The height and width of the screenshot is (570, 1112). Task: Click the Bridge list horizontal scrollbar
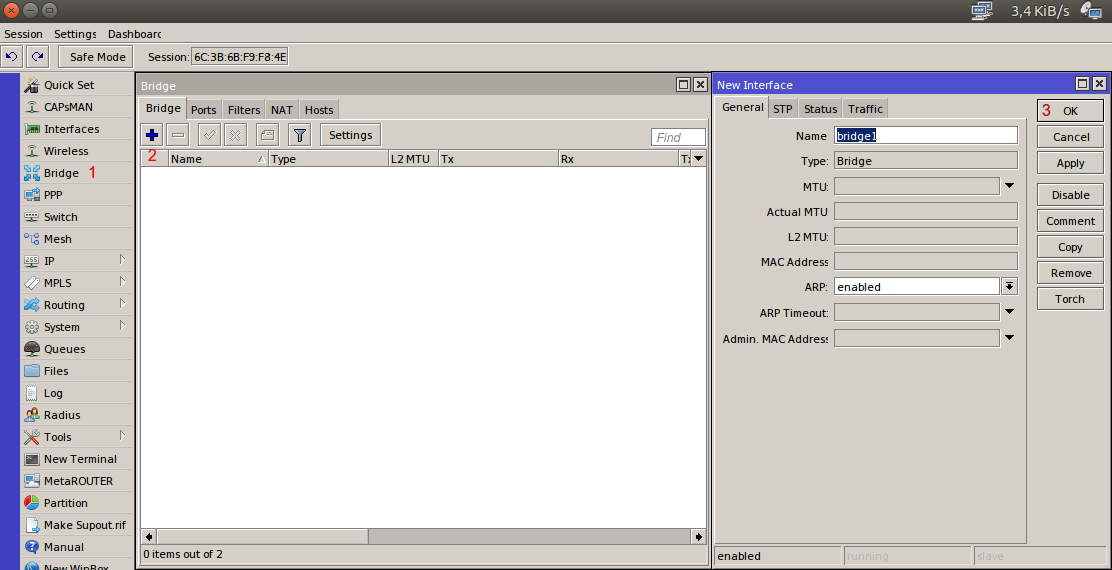pos(422,537)
